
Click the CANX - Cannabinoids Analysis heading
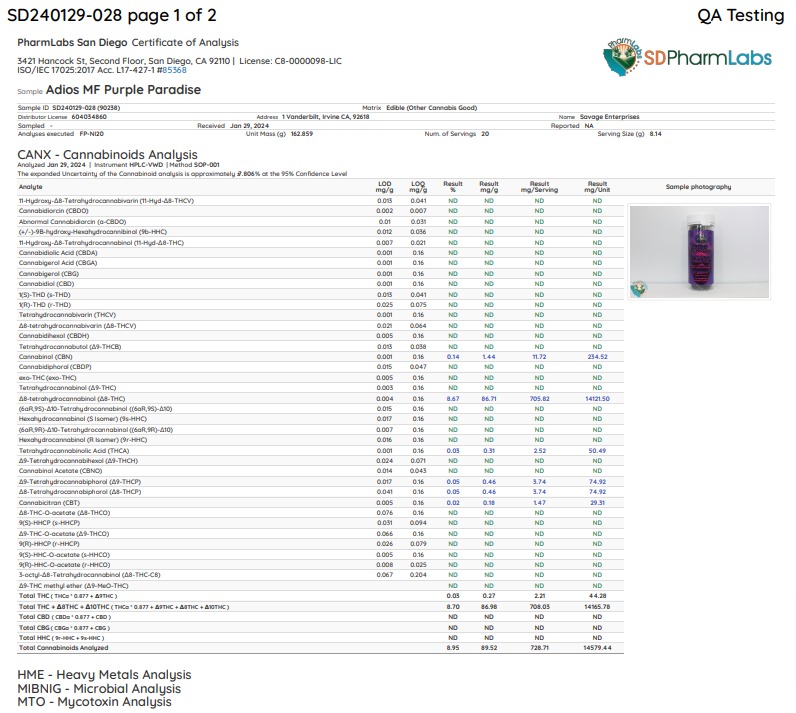coord(107,154)
